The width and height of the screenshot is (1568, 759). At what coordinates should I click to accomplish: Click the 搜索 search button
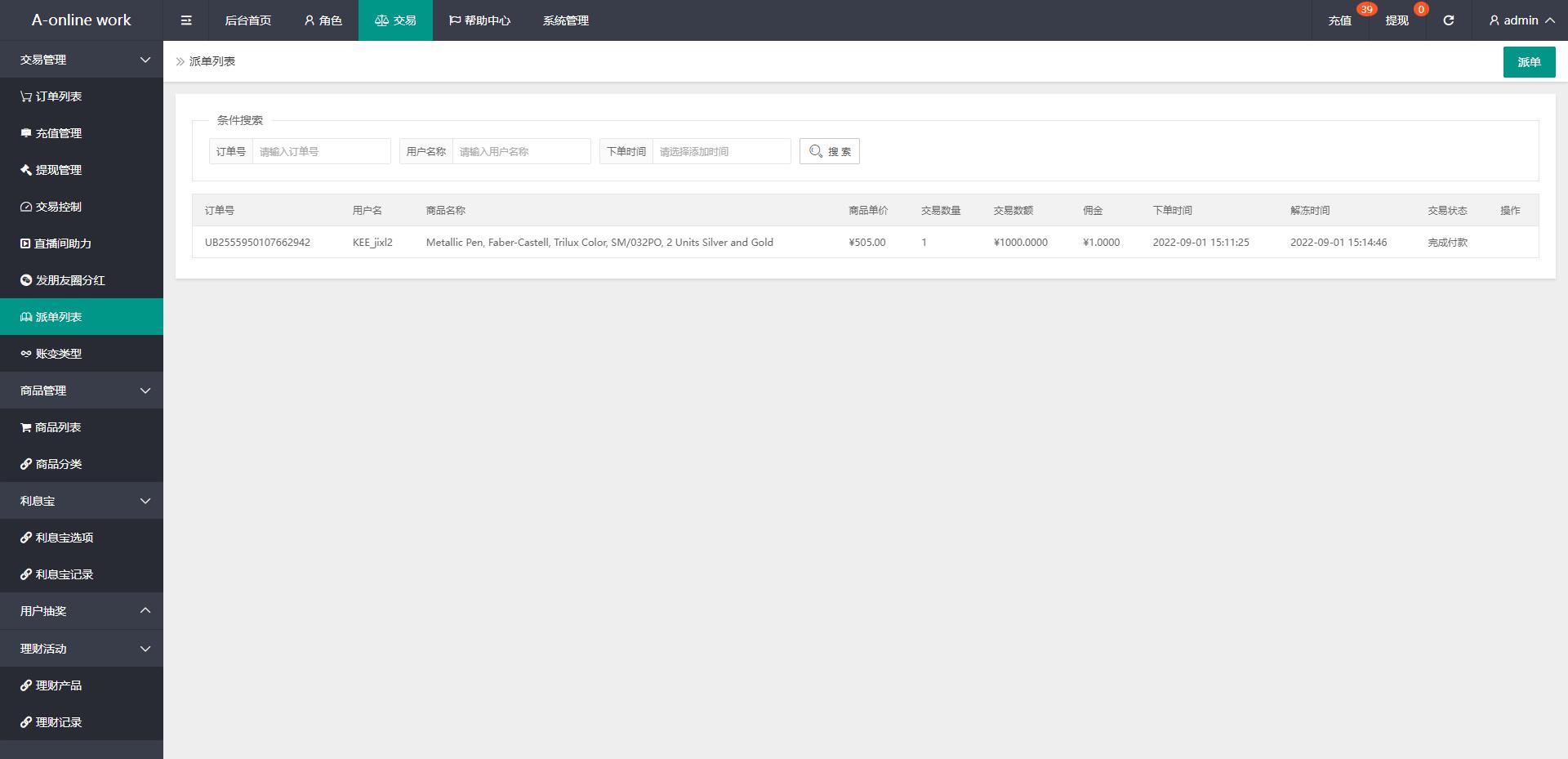829,151
